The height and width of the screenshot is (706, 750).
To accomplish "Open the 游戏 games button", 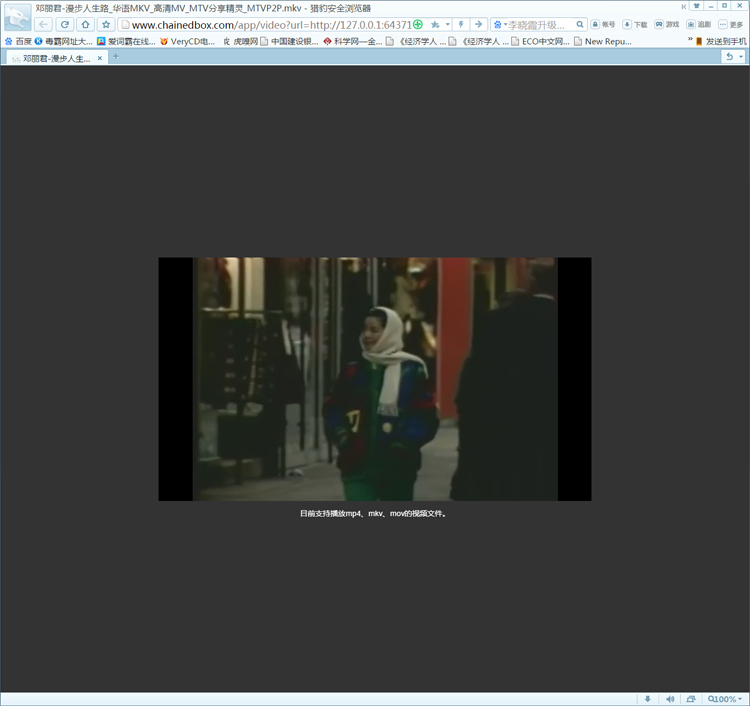I will pos(667,24).
